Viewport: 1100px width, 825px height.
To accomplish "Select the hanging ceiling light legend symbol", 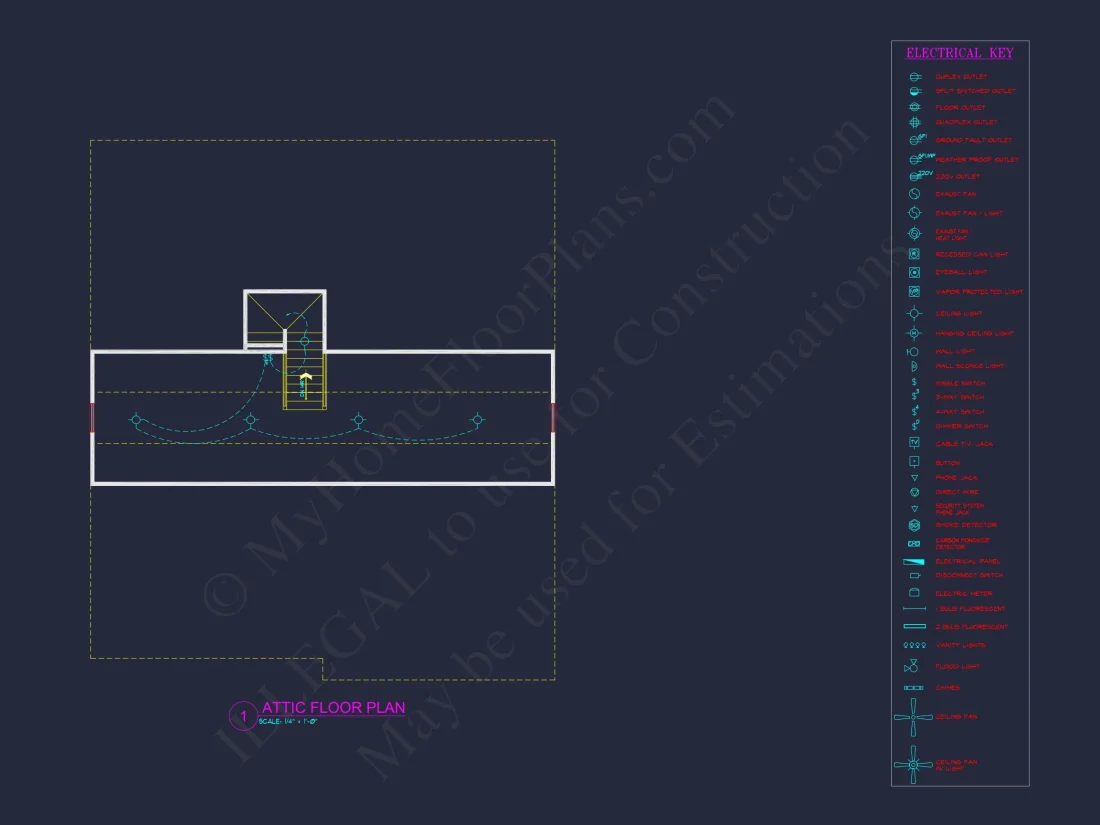I will [913, 333].
